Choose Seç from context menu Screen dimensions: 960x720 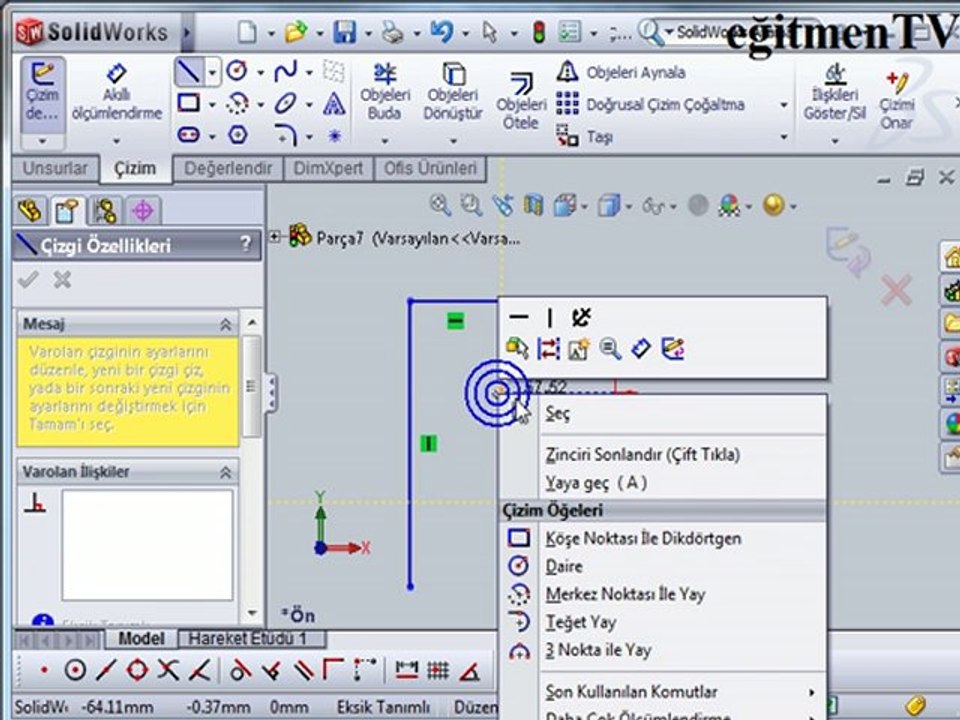click(x=661, y=414)
